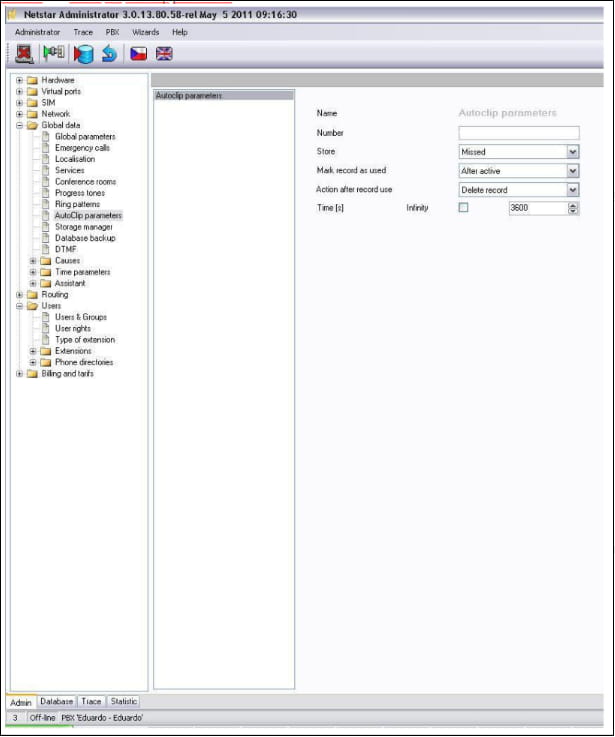Select Autoclip parameters in the middle list
The image size is (615, 737).
[224, 95]
